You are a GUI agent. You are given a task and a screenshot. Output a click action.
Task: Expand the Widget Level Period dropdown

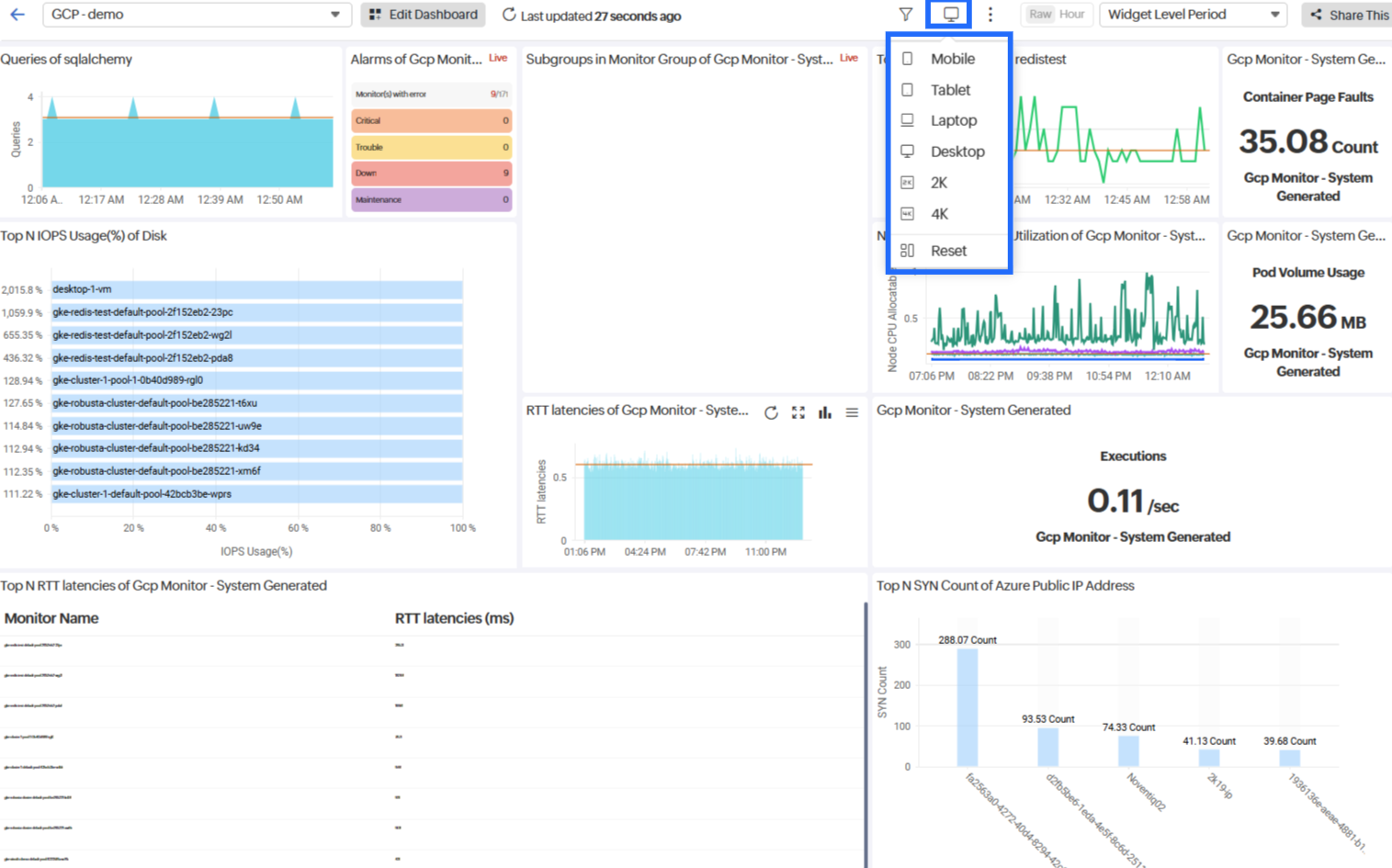[1193, 15]
